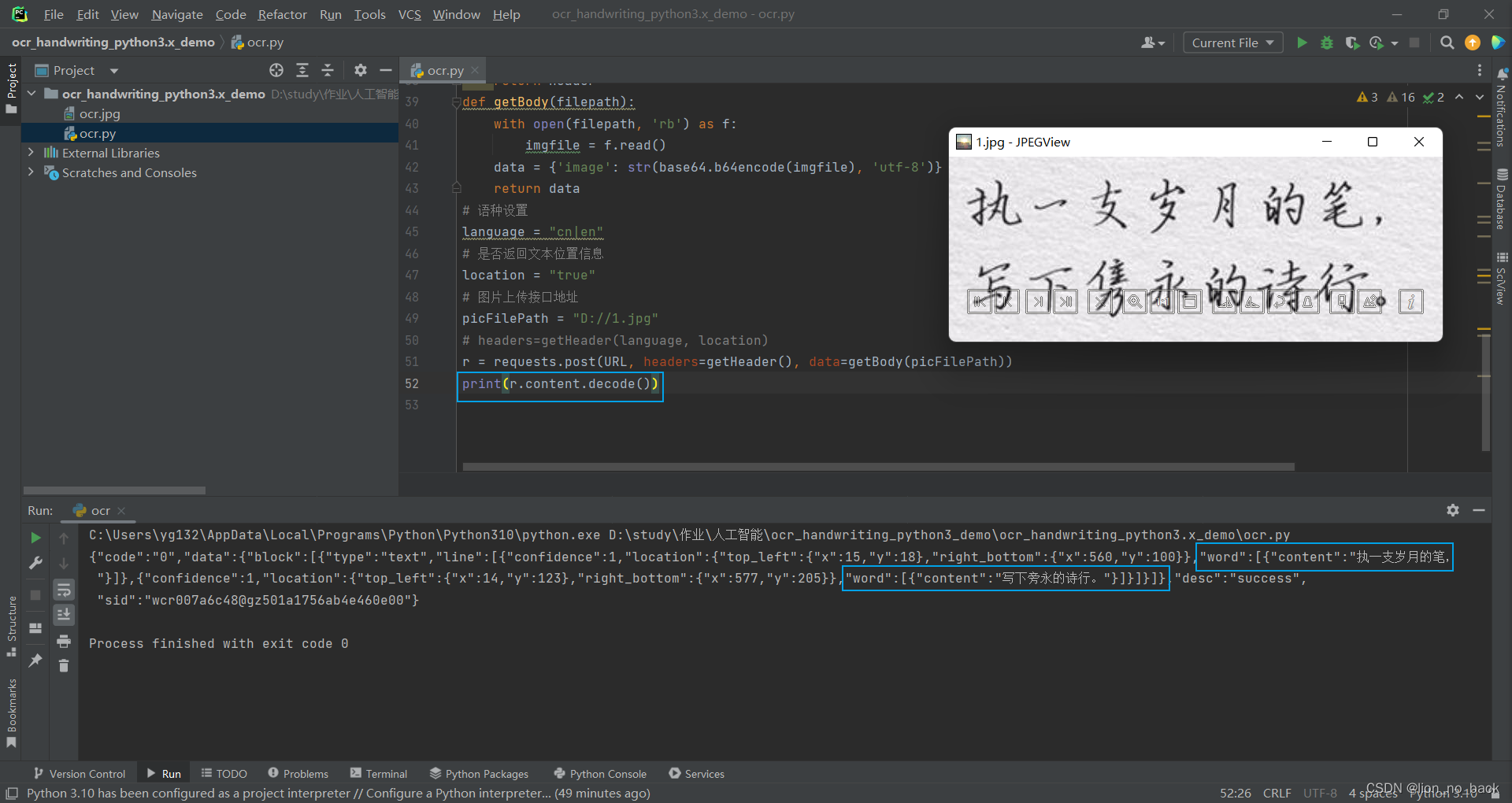Close the ocr.py editor tab
Viewport: 1512px width, 803px height.
pyautogui.click(x=475, y=70)
